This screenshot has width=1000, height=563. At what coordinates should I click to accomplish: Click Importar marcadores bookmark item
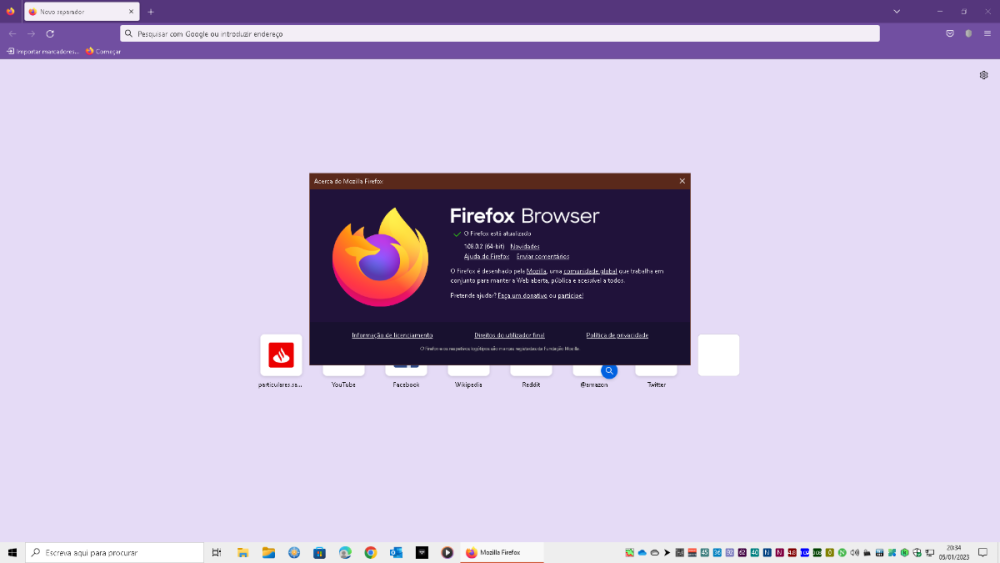43,52
